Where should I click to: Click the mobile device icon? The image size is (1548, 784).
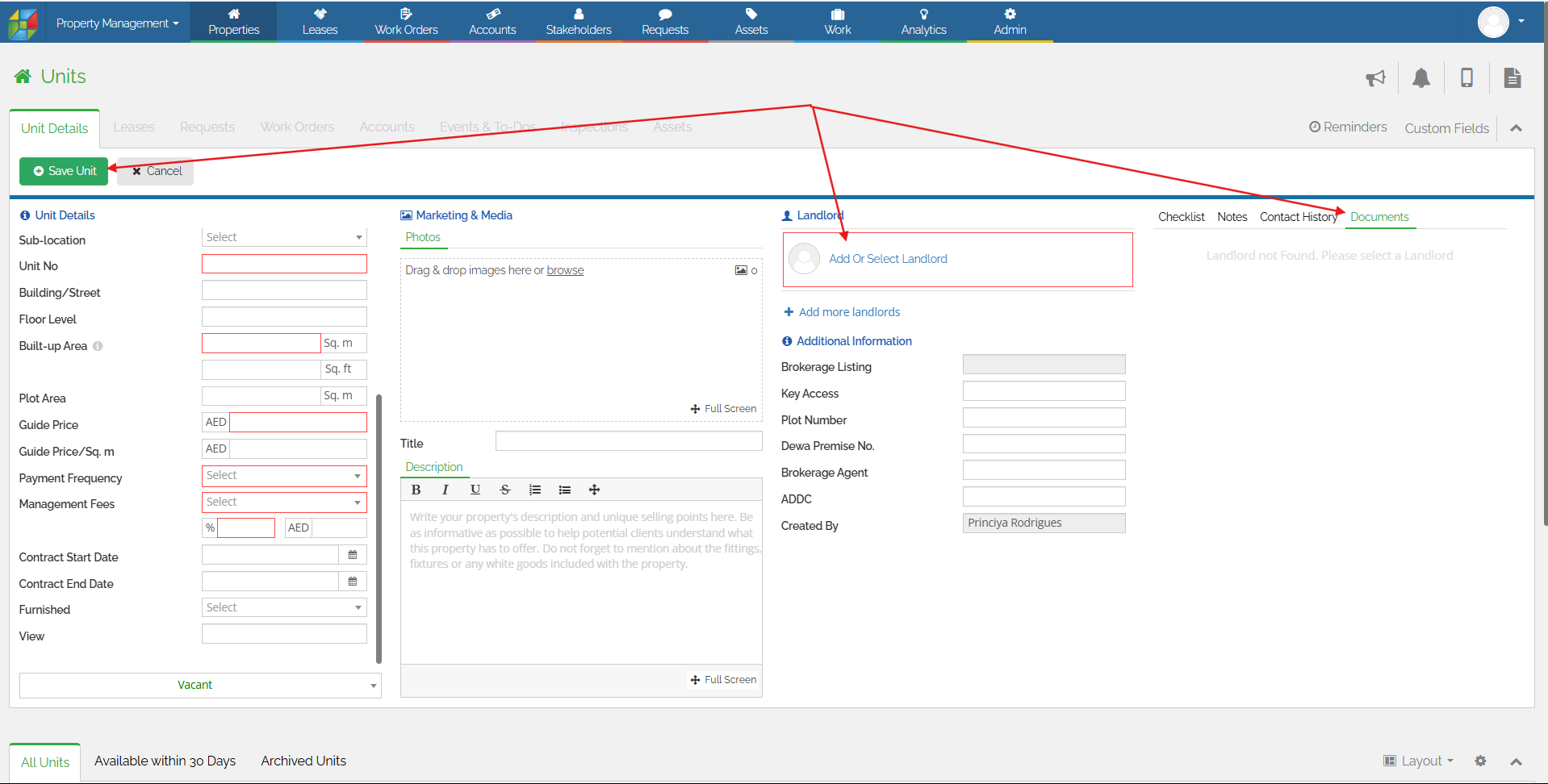point(1466,77)
